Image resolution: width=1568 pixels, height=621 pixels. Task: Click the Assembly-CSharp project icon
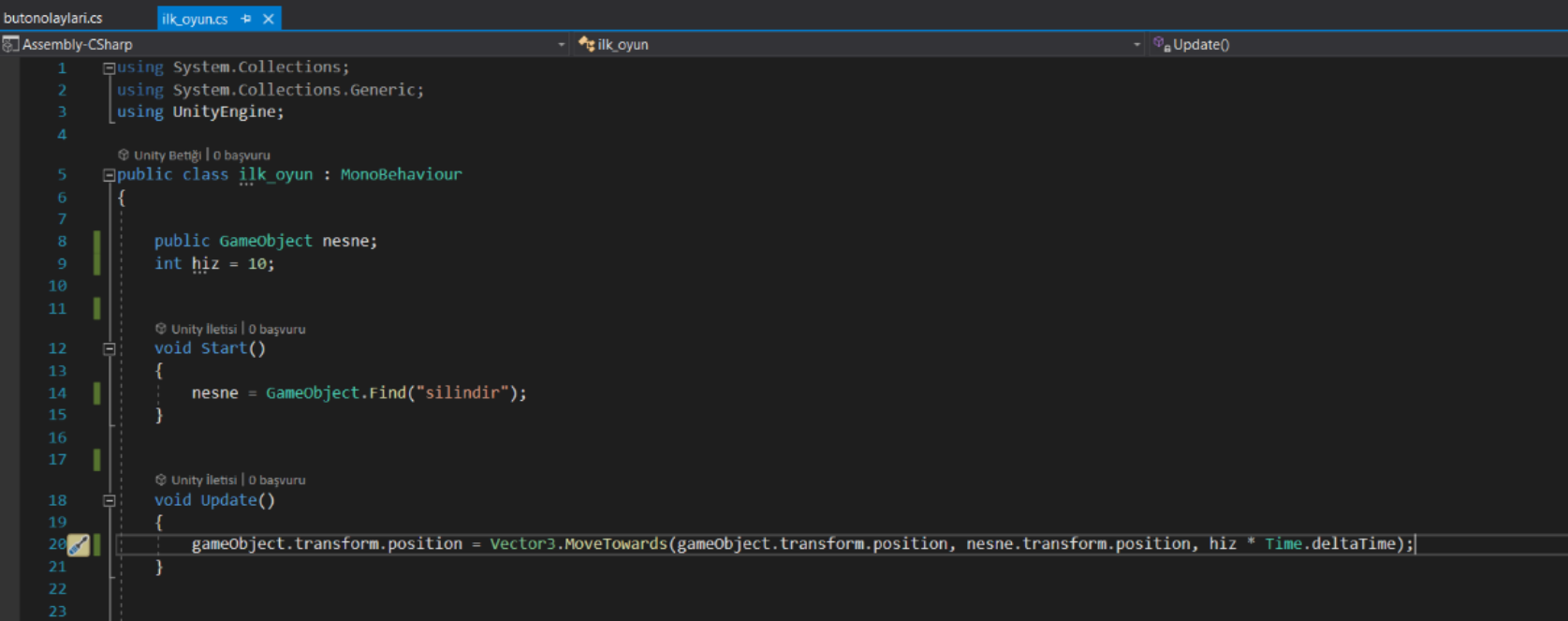(10, 44)
